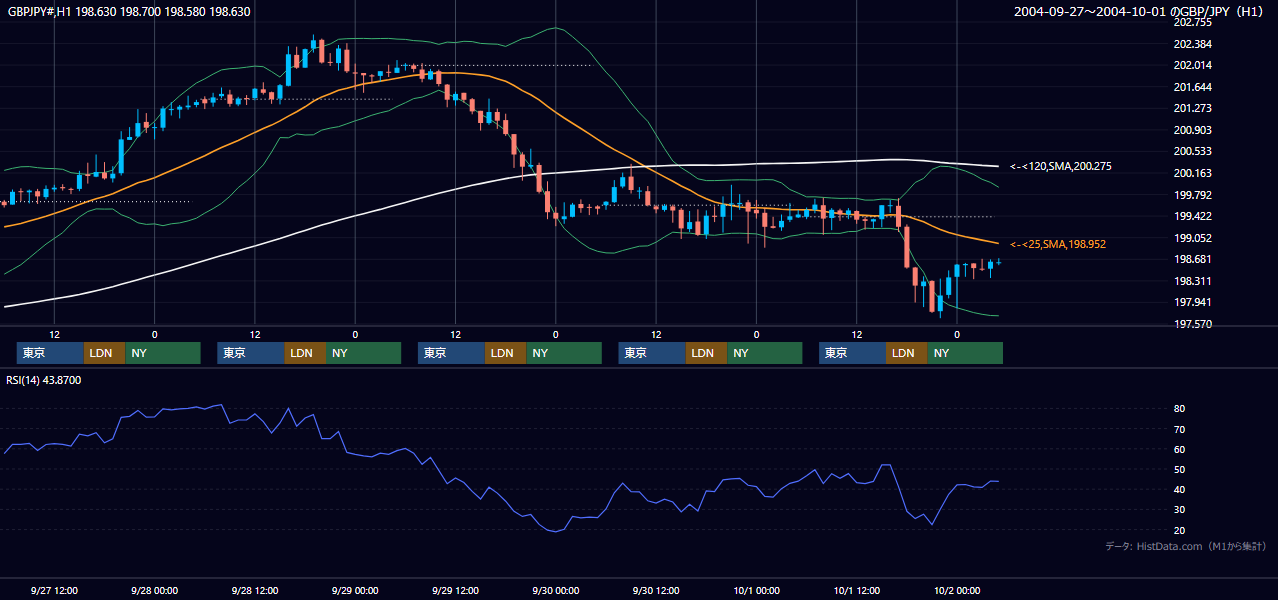Image resolution: width=1278 pixels, height=600 pixels.
Task: Select the 9/27 12:00 time label
Action: 54,590
